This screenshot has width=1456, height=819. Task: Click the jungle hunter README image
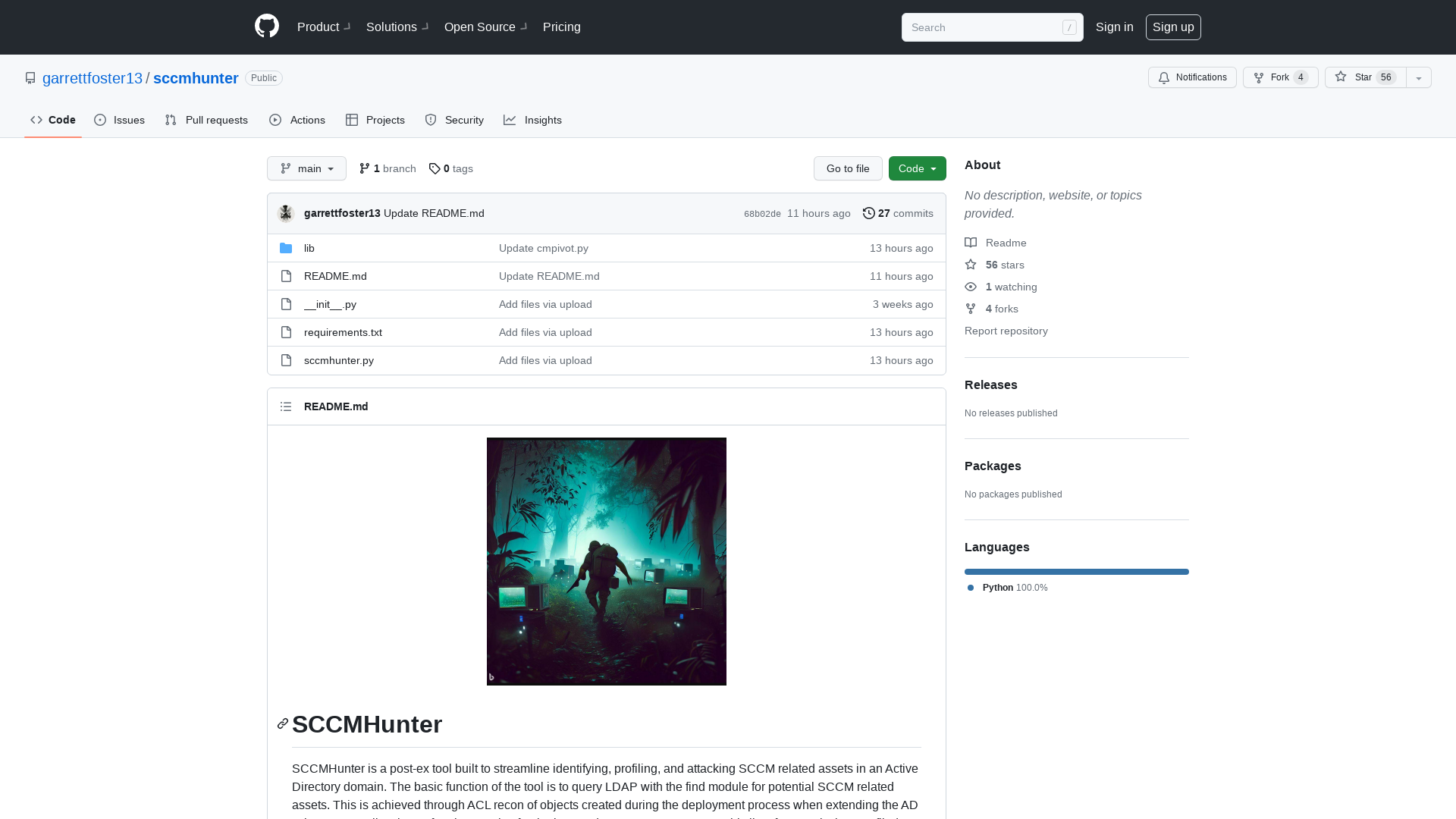click(607, 561)
